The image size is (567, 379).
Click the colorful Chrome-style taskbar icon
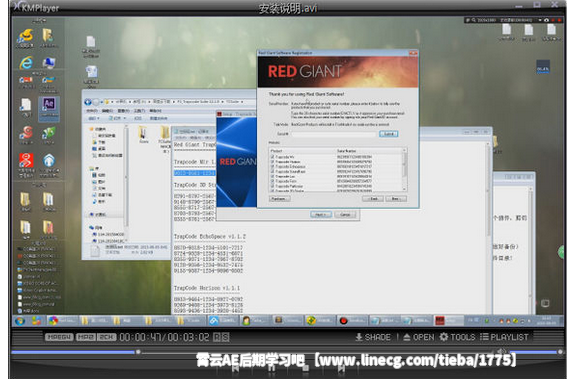53,321
